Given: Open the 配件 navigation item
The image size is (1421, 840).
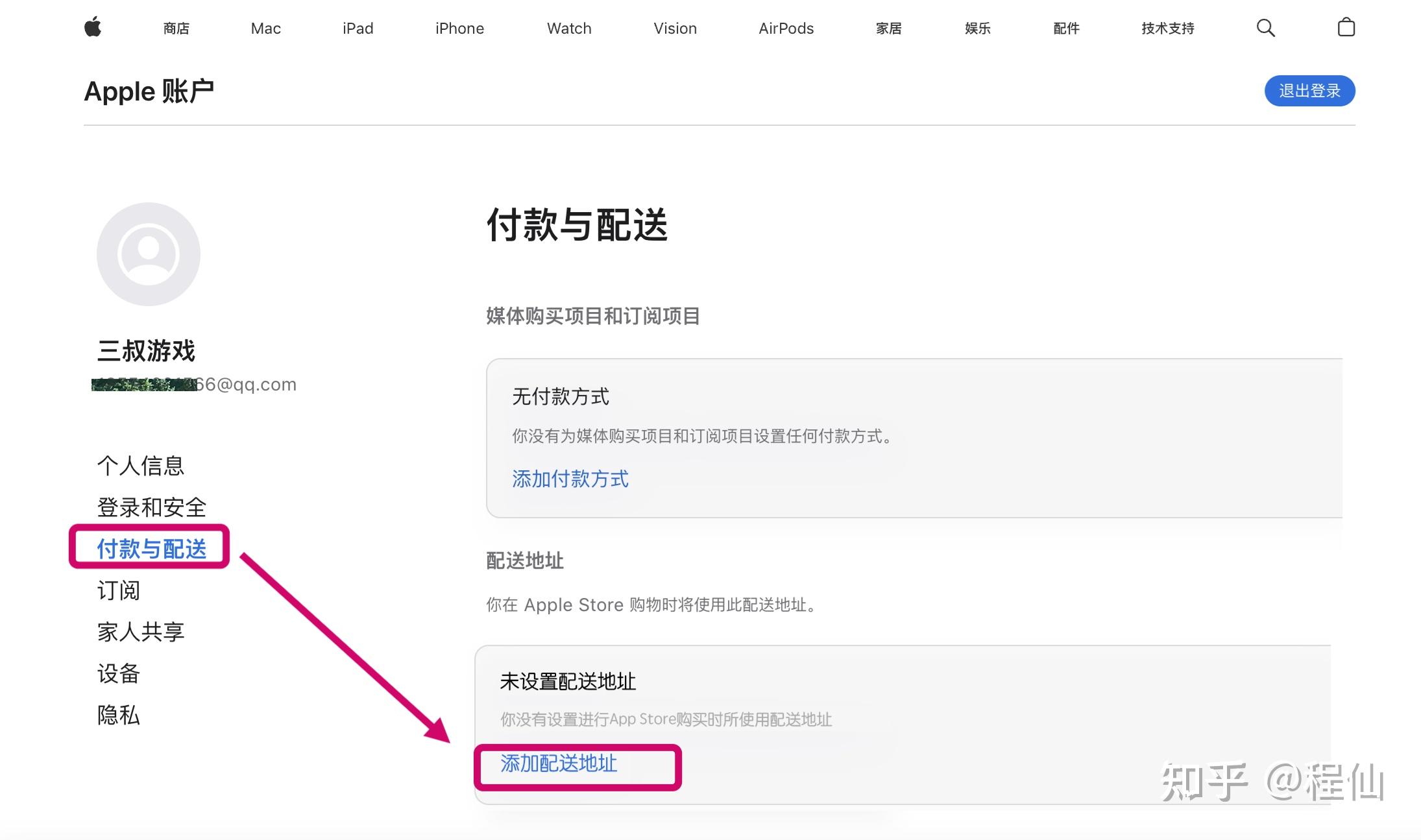Looking at the screenshot, I should (x=1066, y=29).
